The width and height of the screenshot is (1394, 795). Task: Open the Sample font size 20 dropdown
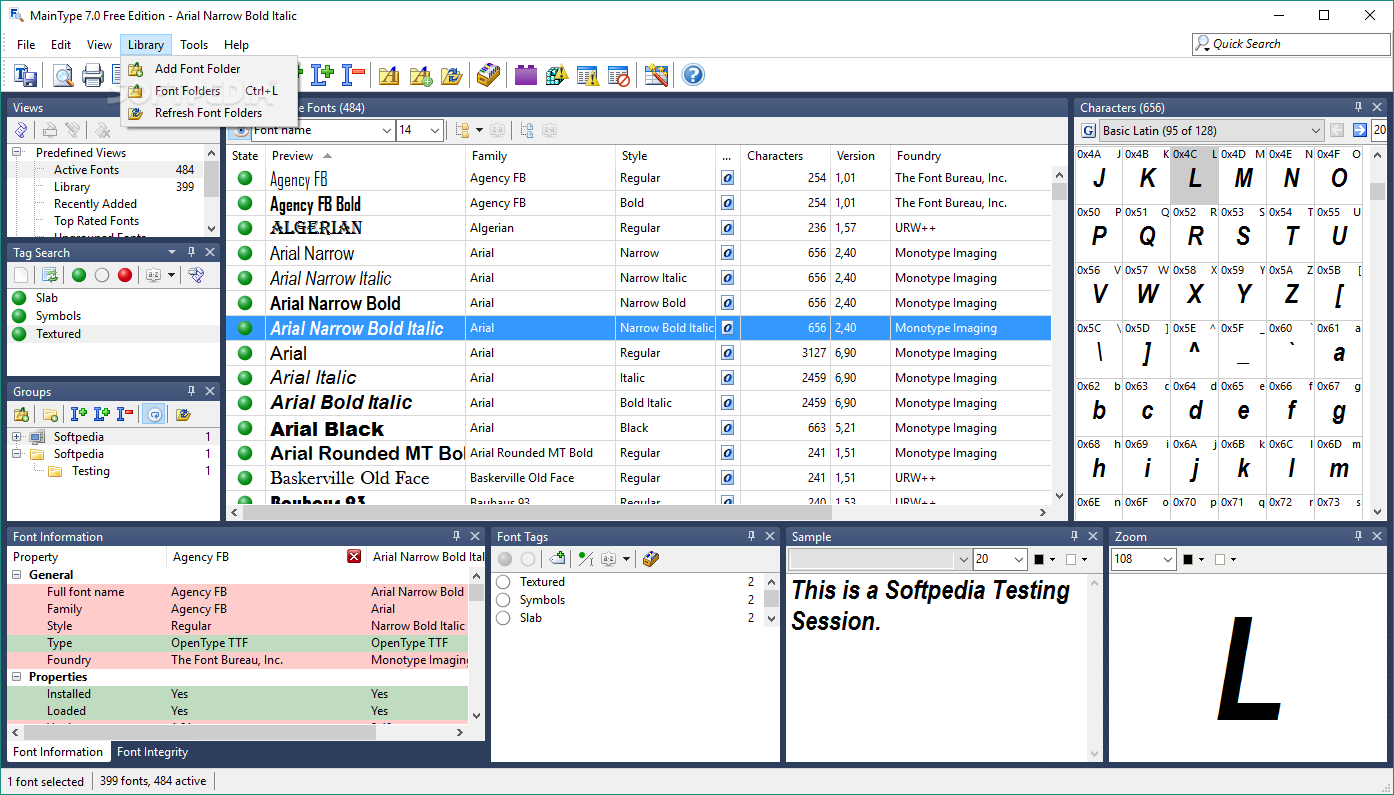pos(1019,560)
